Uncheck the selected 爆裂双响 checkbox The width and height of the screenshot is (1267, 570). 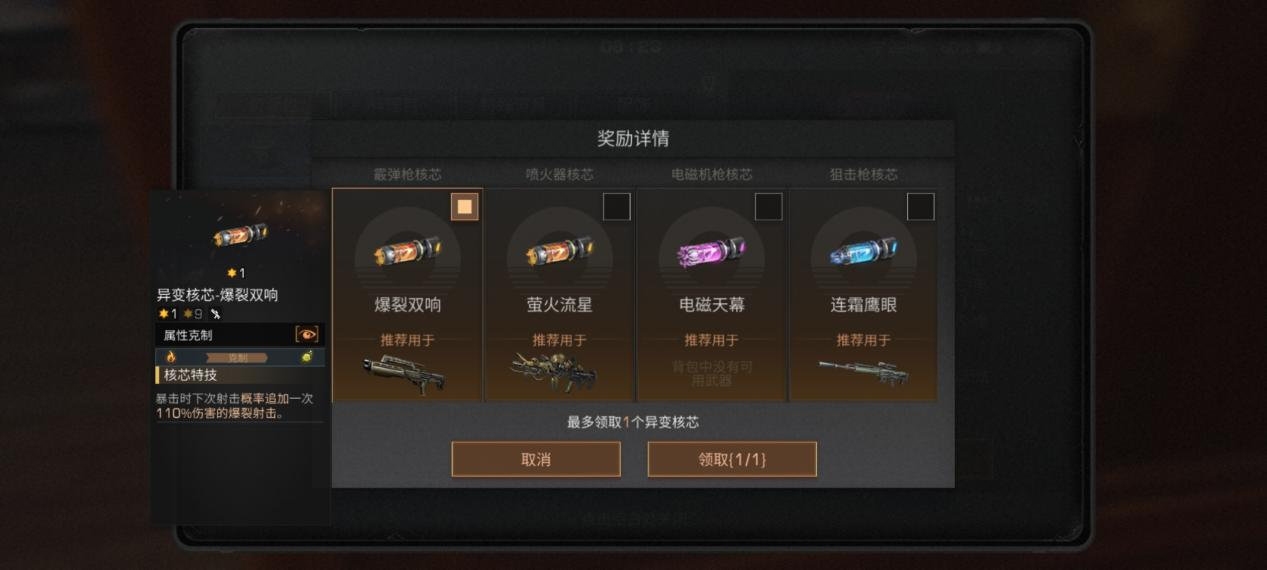[x=464, y=207]
